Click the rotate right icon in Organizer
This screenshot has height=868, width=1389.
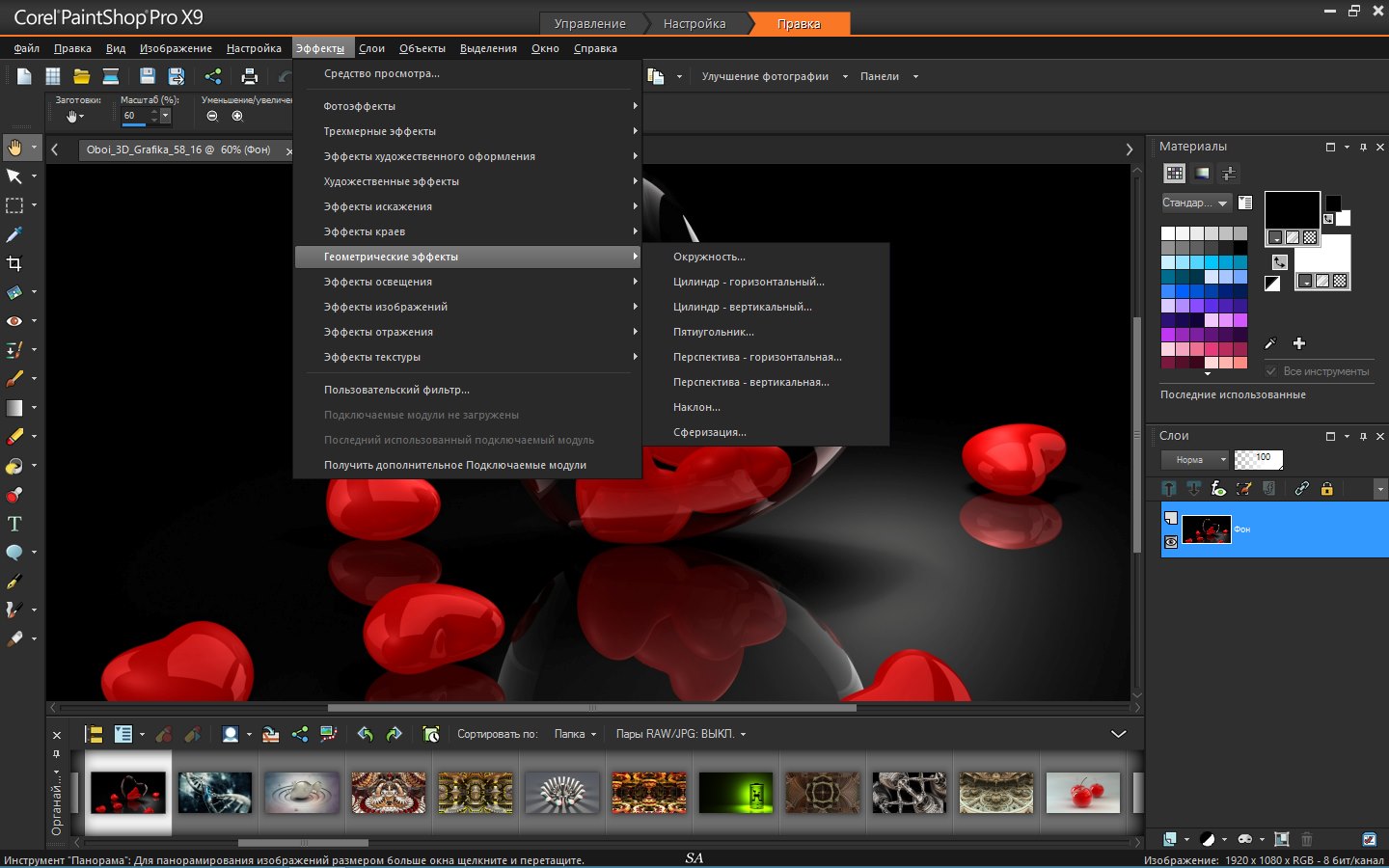click(394, 734)
